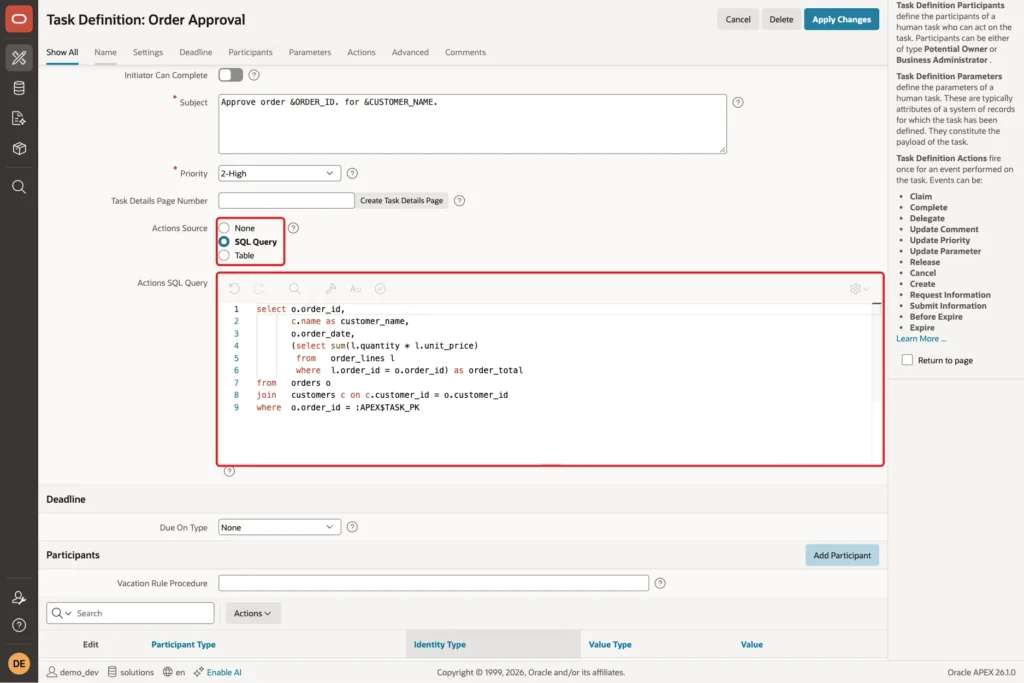1024x683 pixels.
Task: Toggle the Initiator Can Complete switch
Action: pos(231,75)
